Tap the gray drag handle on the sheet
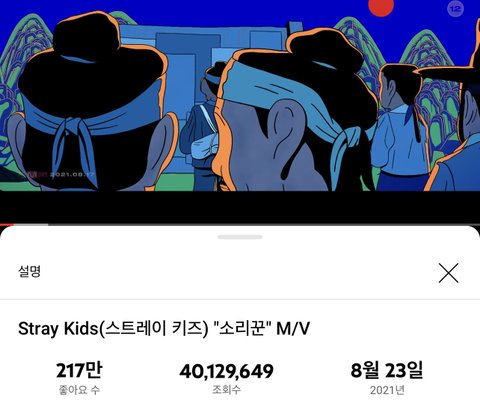Viewport: 480px width, 412px height. (240, 237)
